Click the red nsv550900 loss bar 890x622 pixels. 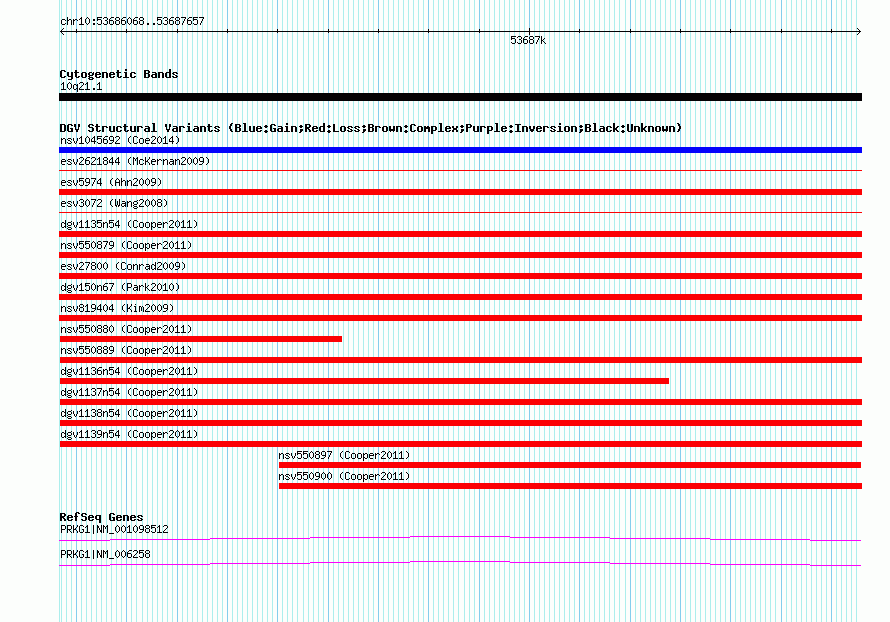point(570,486)
